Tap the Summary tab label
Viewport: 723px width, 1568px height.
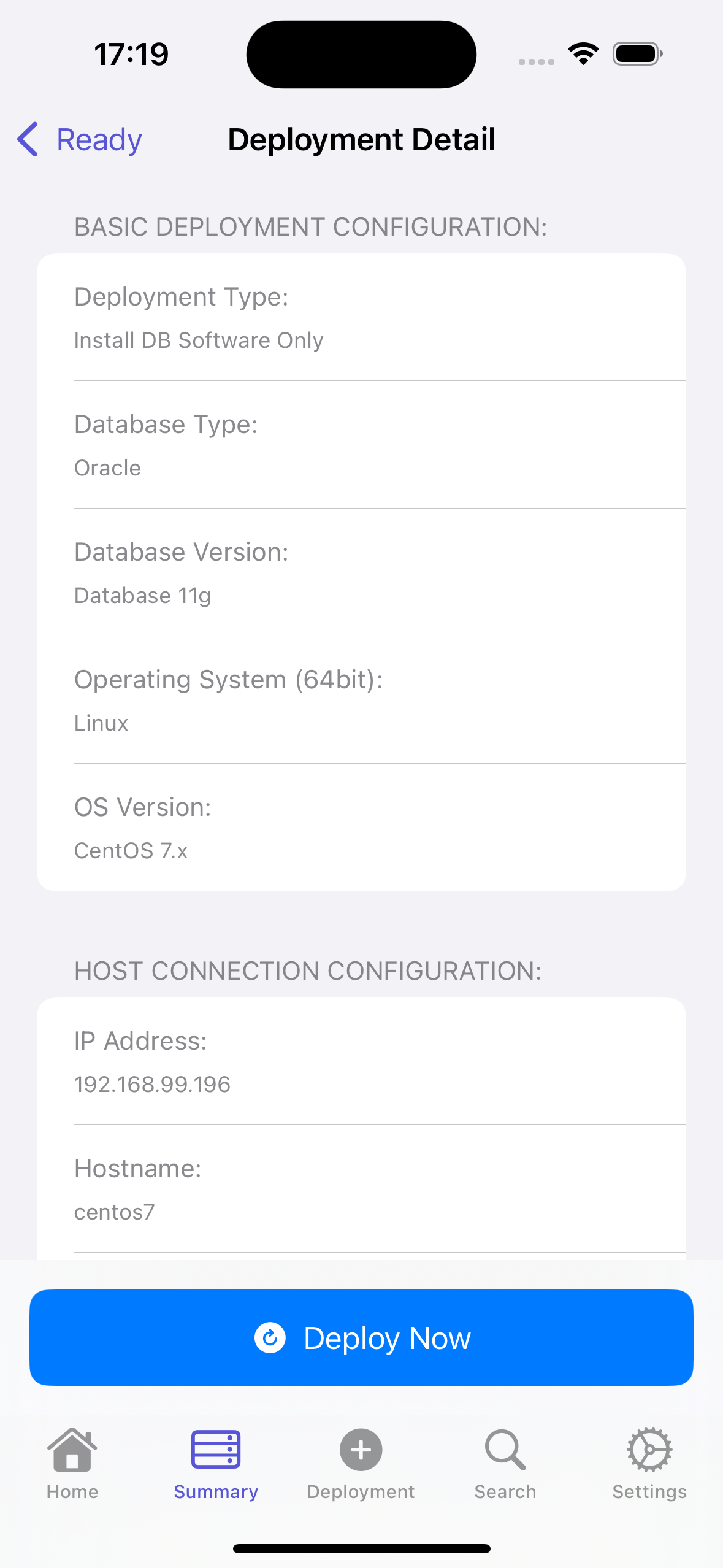(x=216, y=1492)
